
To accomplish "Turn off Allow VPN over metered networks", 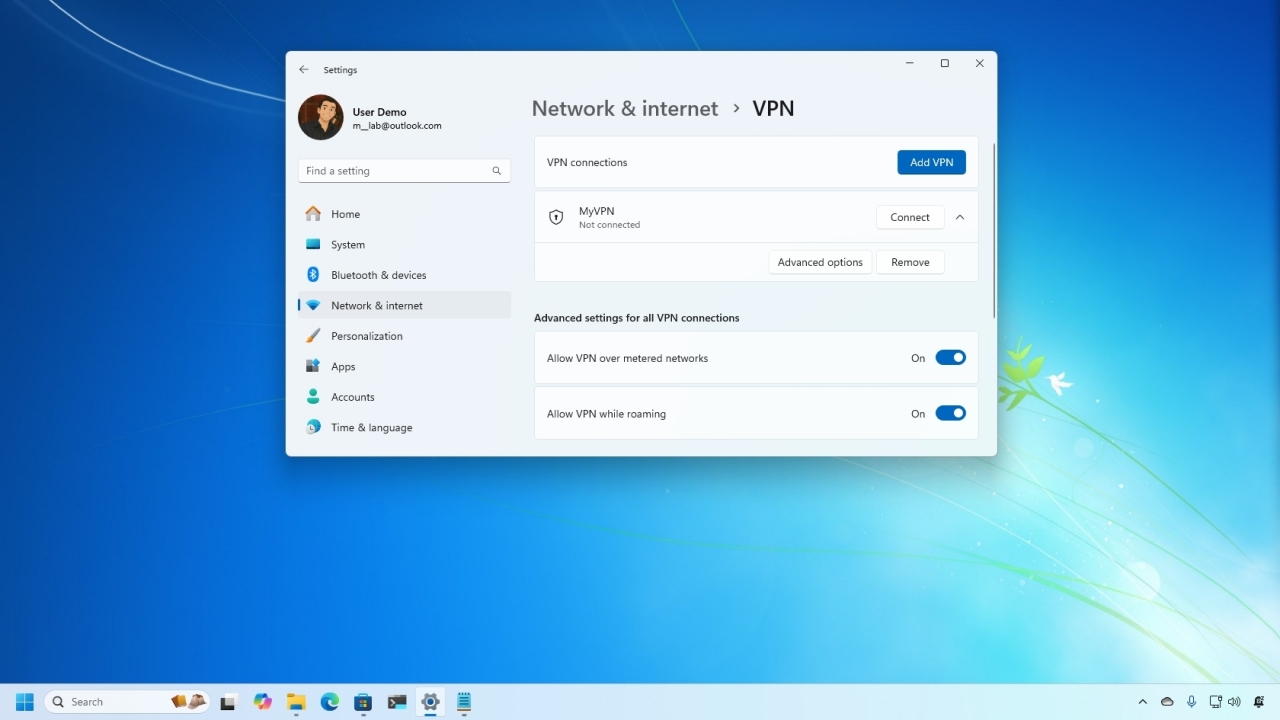I will click(950, 357).
